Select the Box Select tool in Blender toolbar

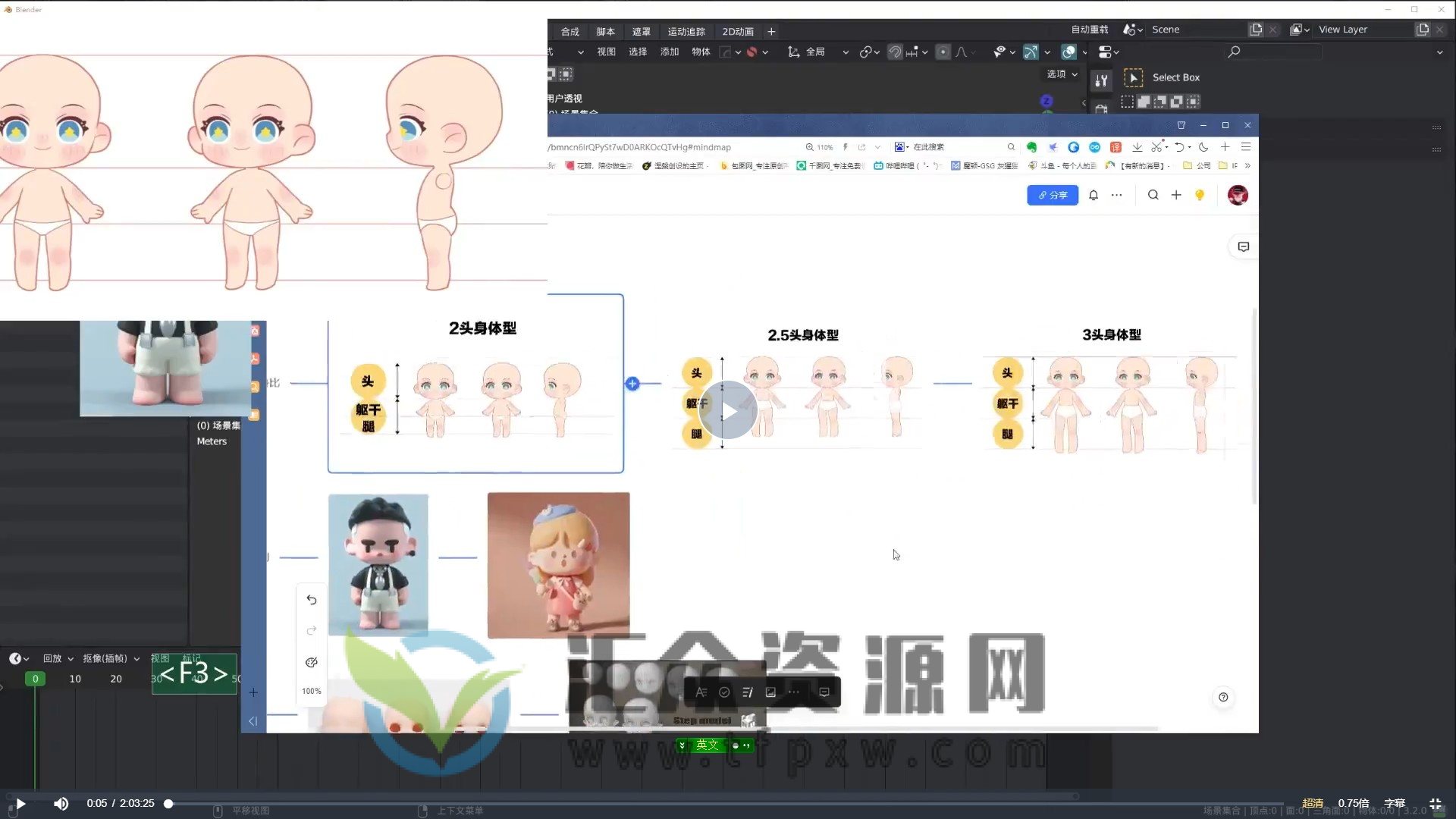[x=1134, y=77]
